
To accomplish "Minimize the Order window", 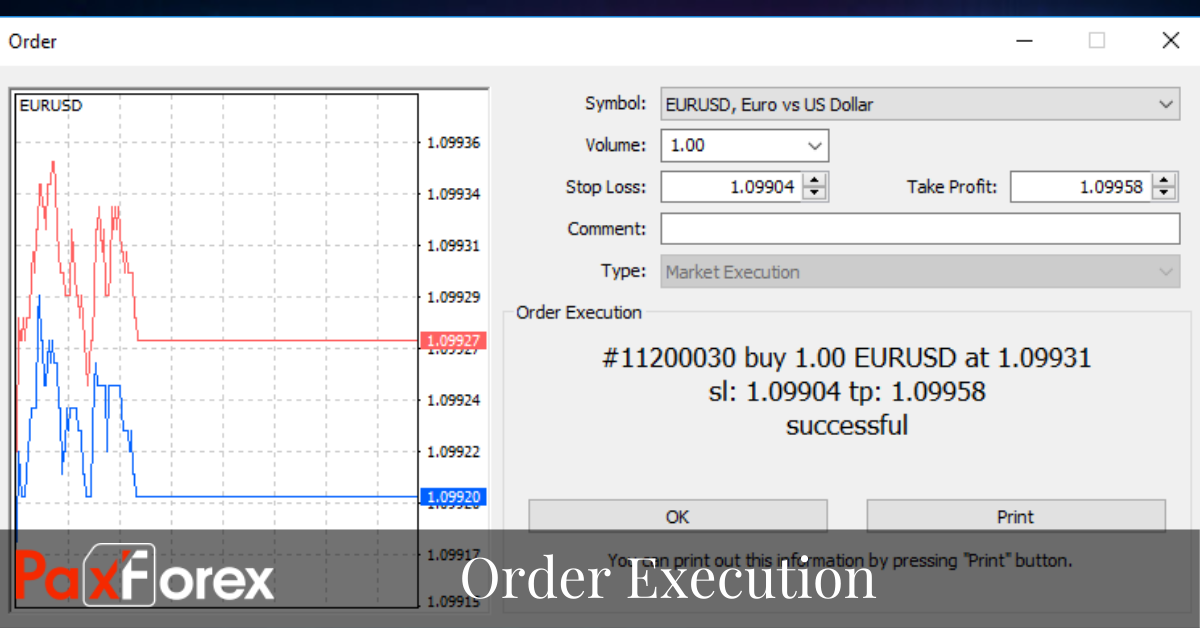I will tap(1024, 41).
